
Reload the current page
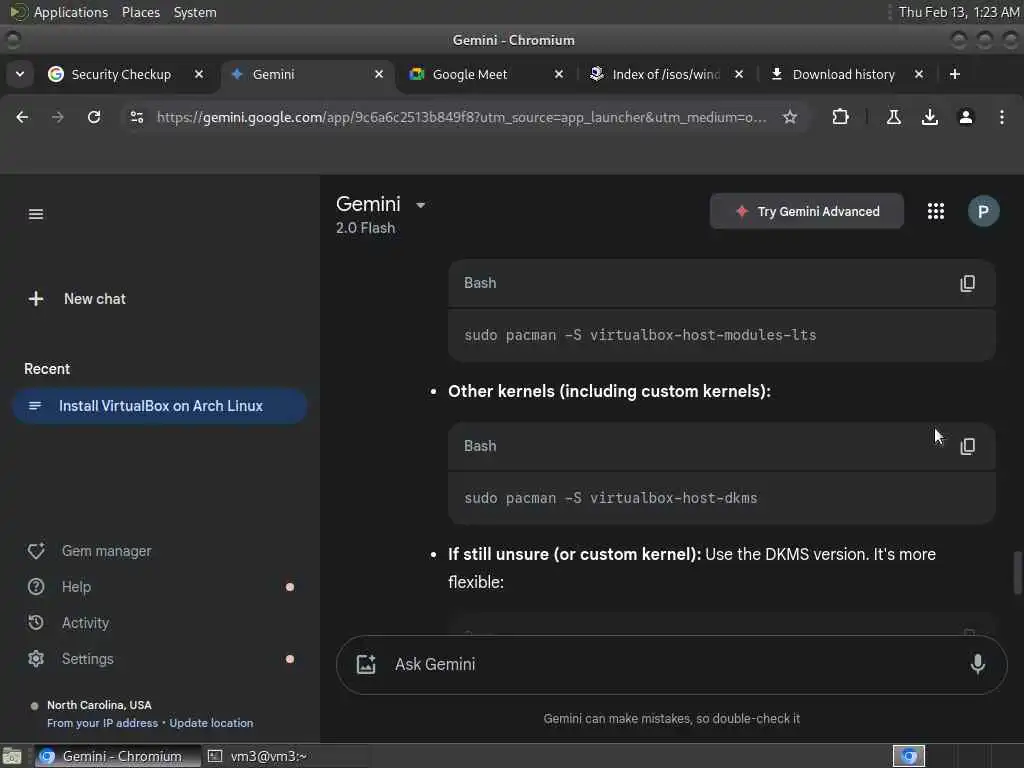[x=94, y=118]
